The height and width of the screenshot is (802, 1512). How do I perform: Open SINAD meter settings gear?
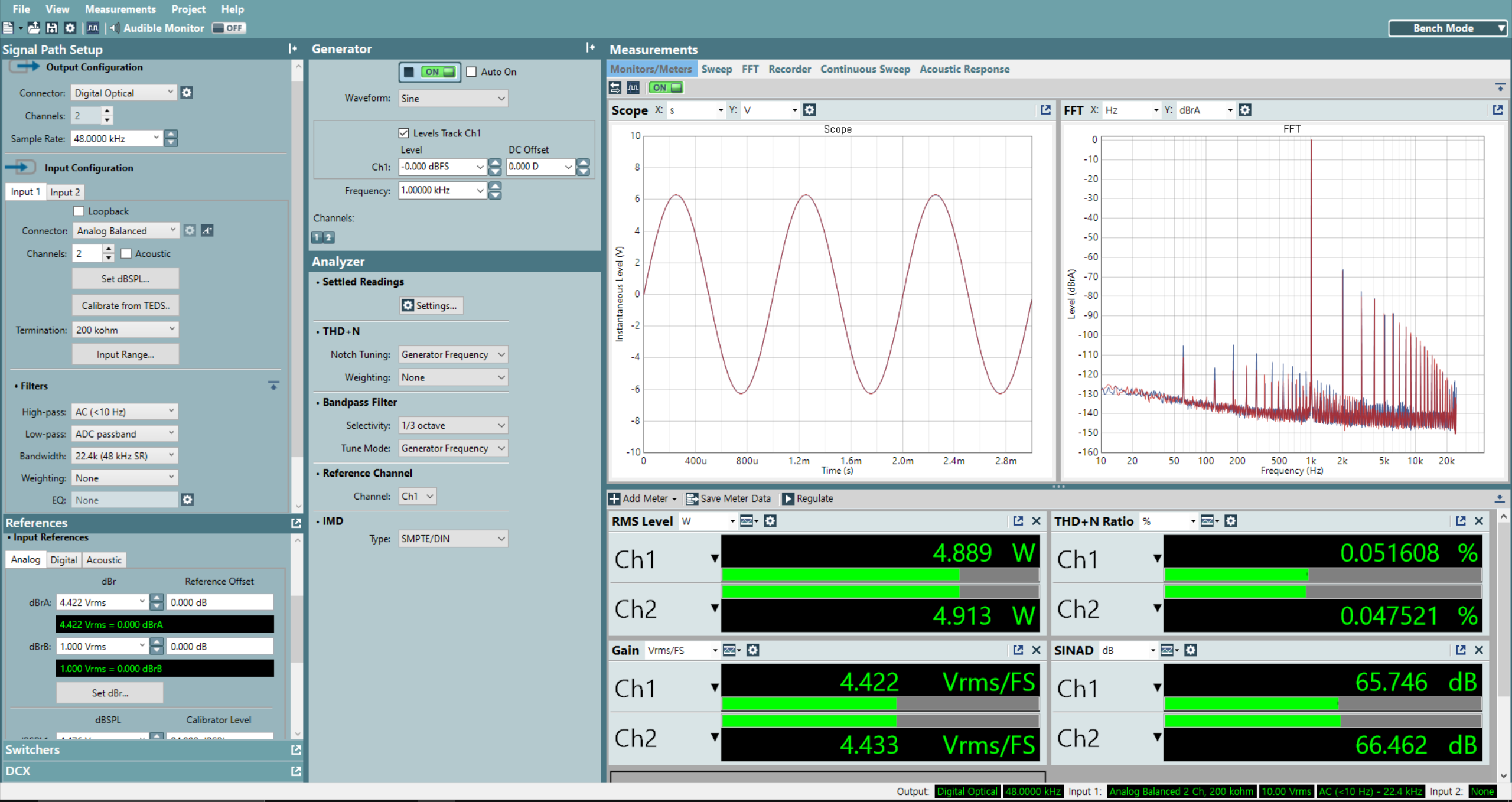[x=1191, y=650]
